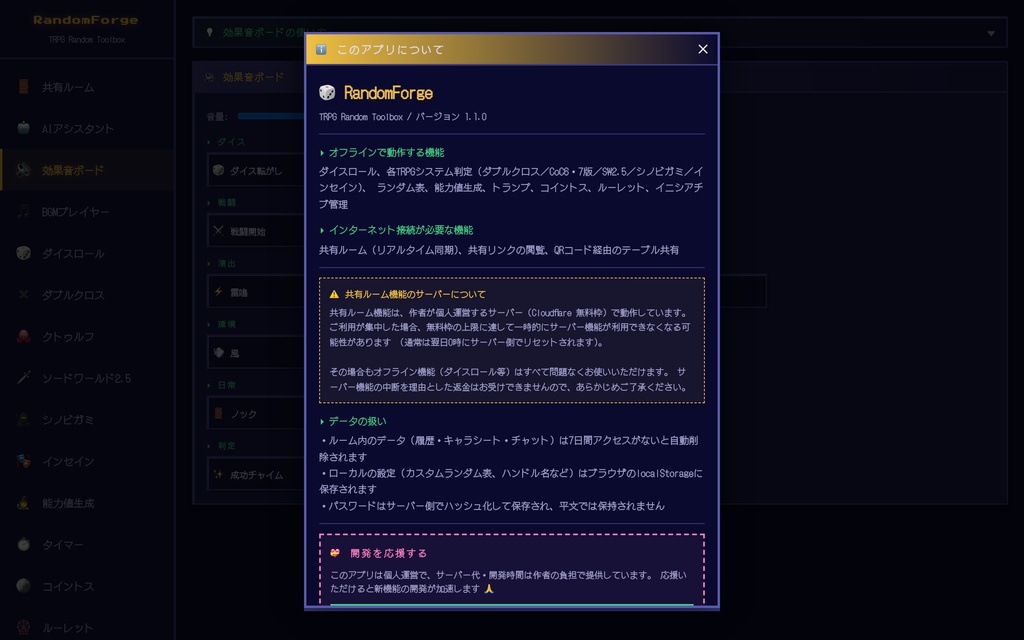Click the 効果音ボード soundboard icon
Screen dimensions: 1024x640
pos(22,170)
